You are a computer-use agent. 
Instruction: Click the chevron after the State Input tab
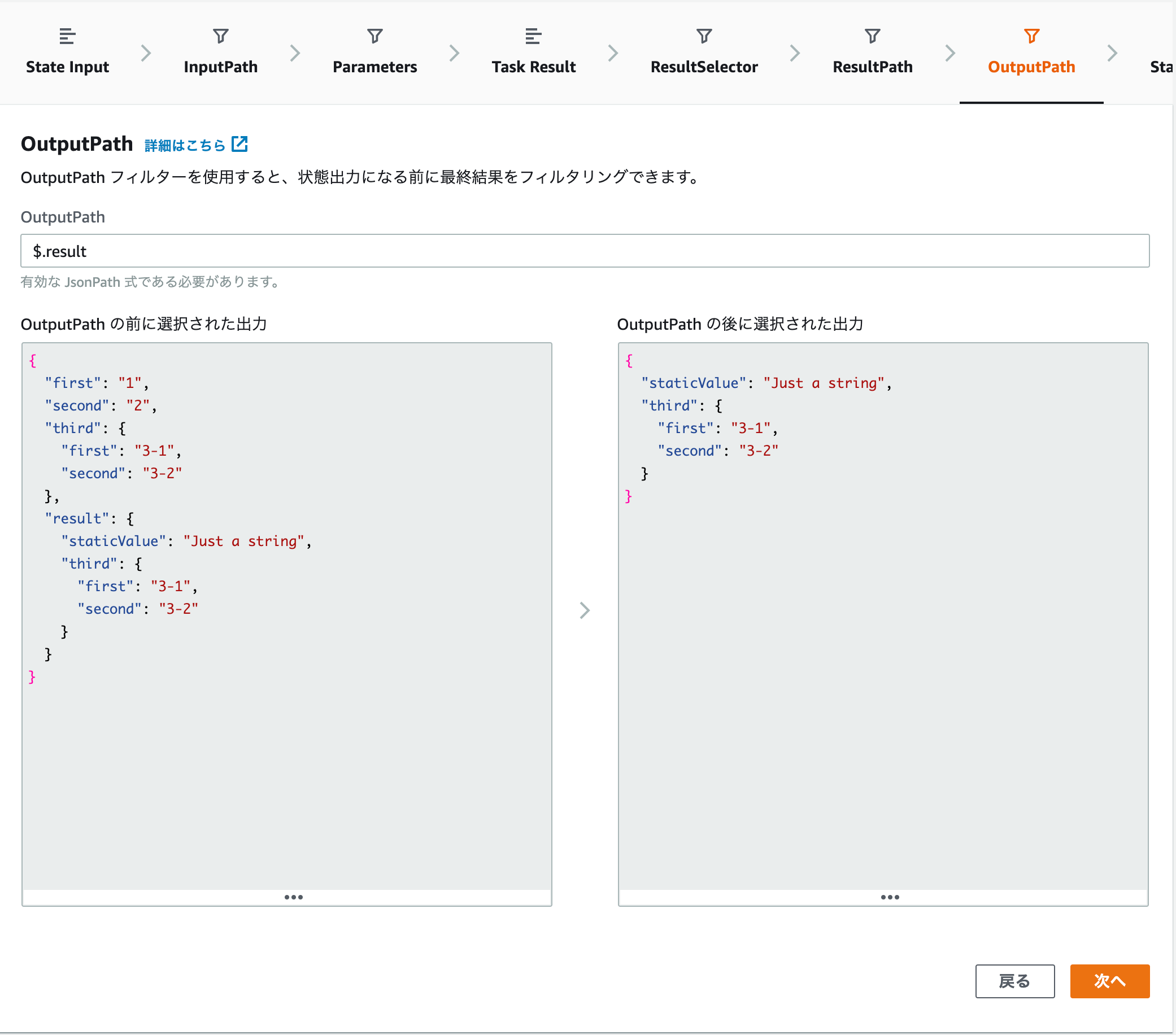tap(146, 53)
